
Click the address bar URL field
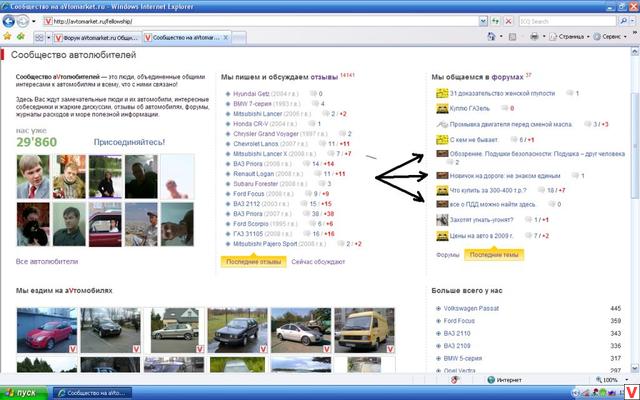click(261, 21)
